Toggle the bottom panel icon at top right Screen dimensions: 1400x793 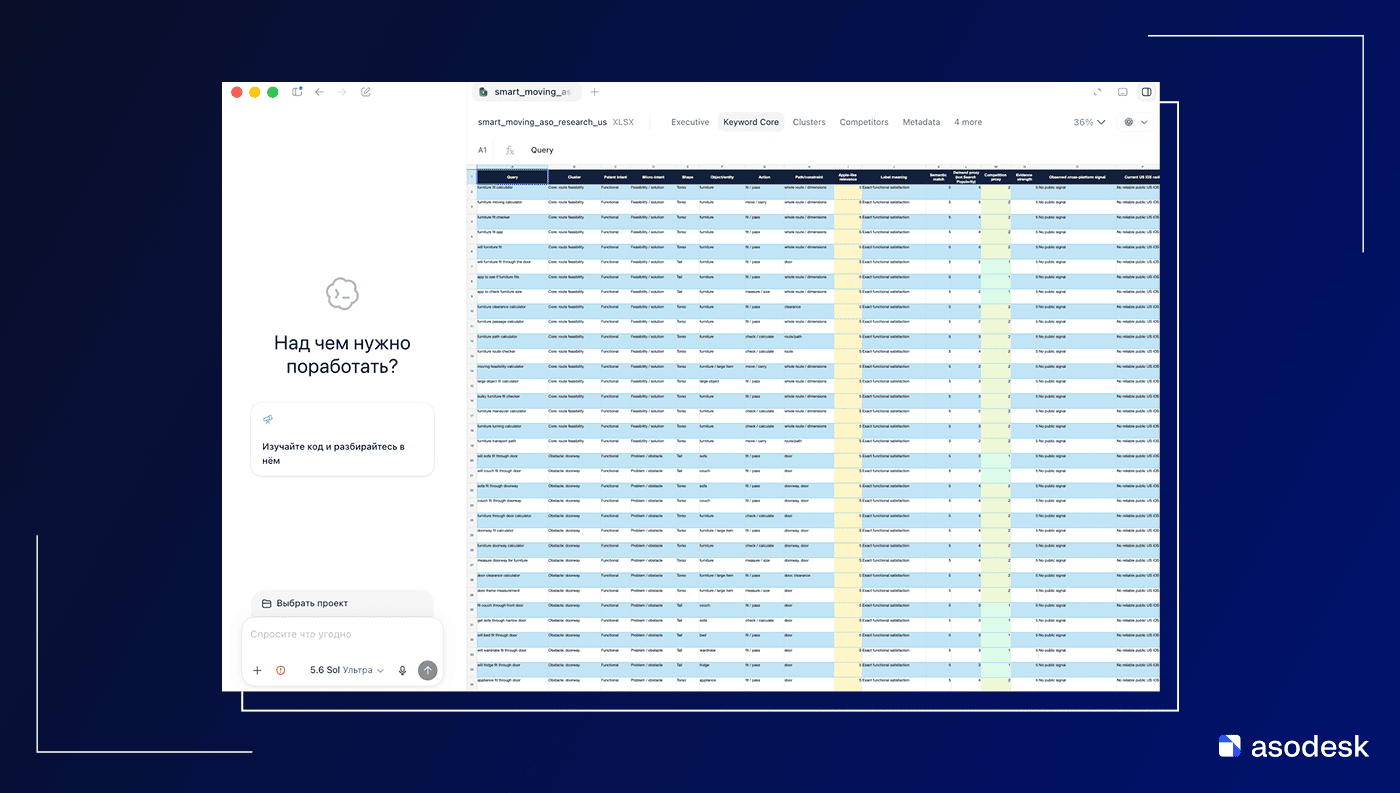click(x=1123, y=92)
